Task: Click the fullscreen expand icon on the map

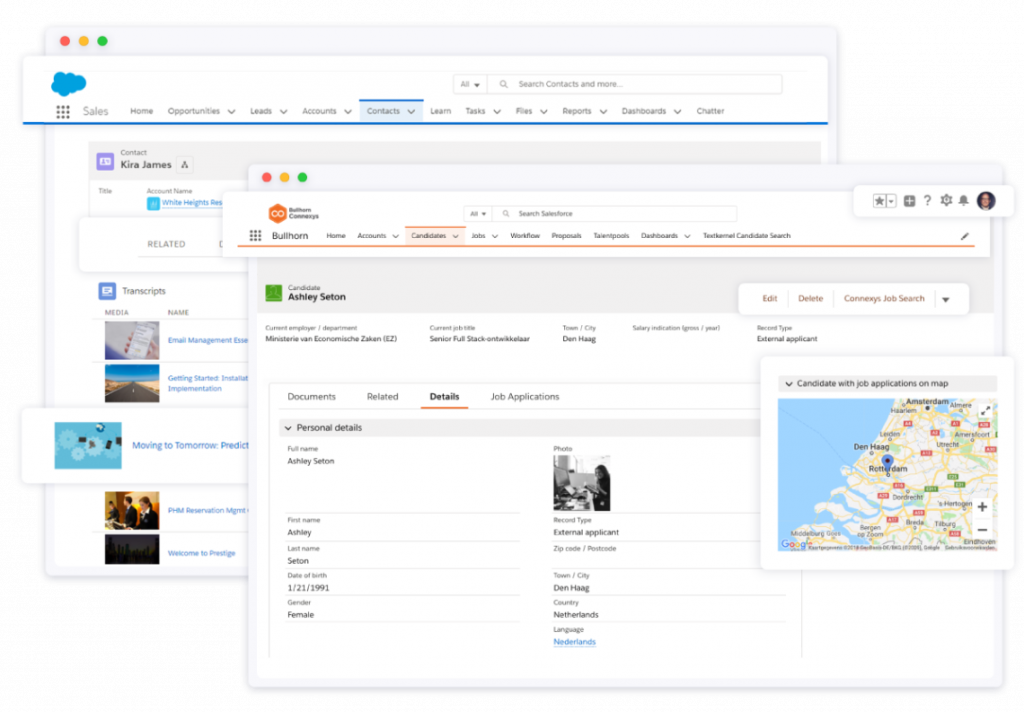Action: pos(985,410)
